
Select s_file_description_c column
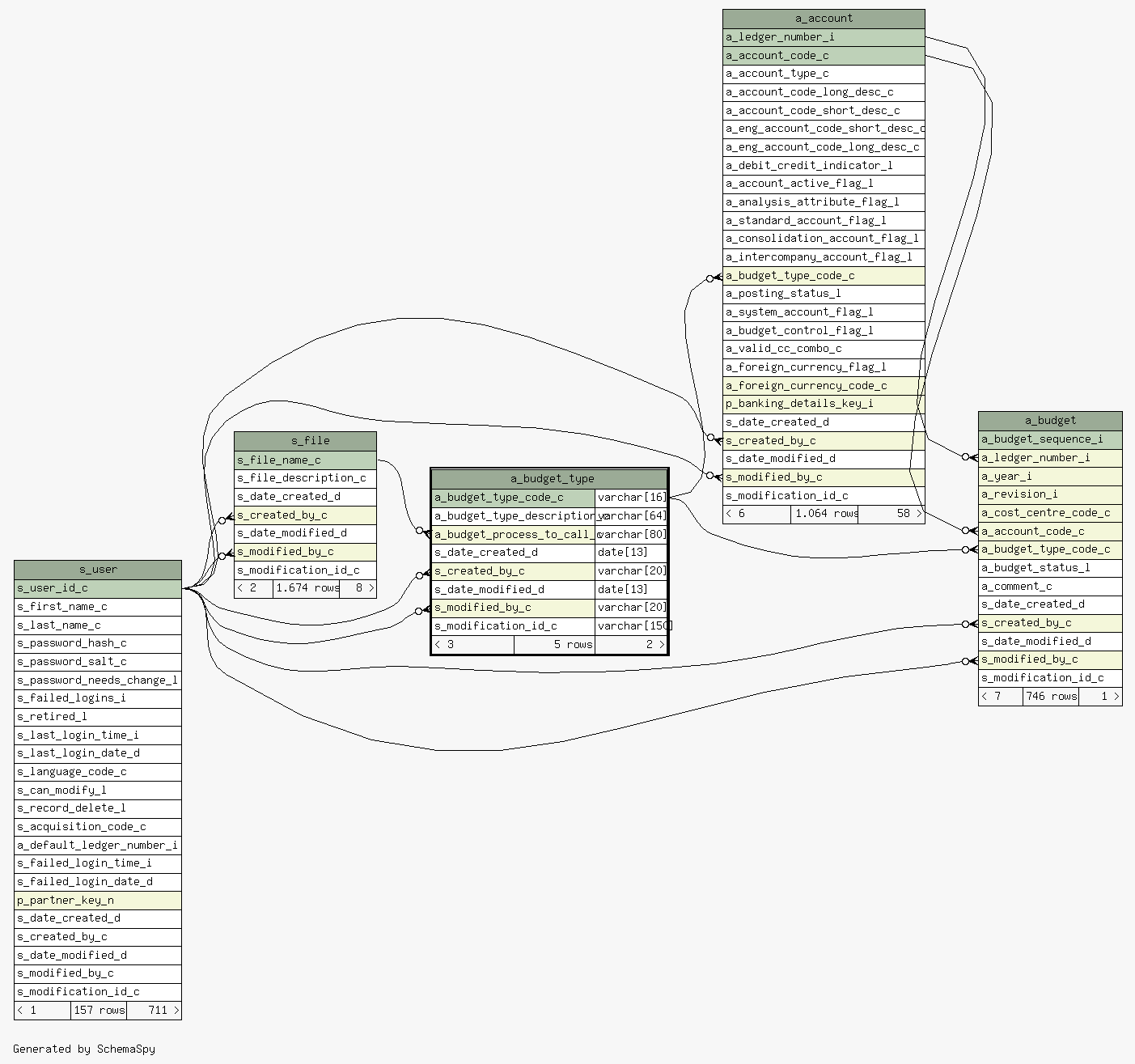click(306, 478)
